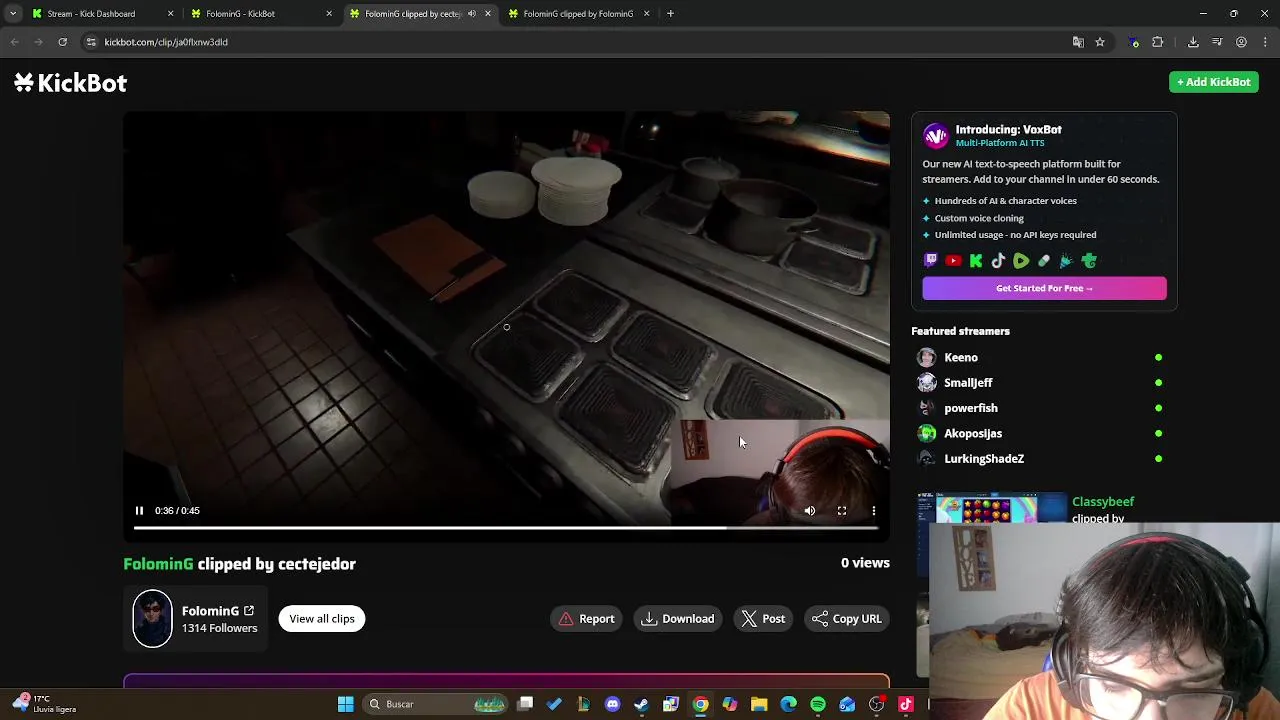Bookmark this page with star
The height and width of the screenshot is (720, 1280).
click(1100, 42)
